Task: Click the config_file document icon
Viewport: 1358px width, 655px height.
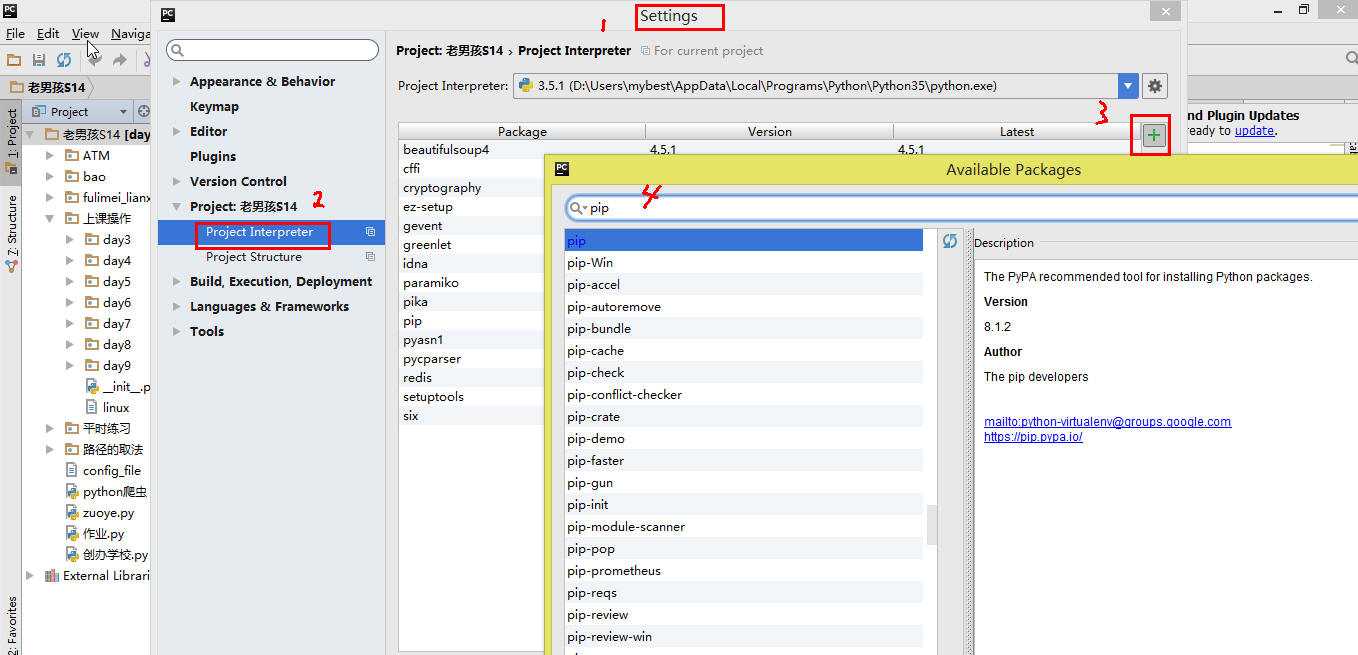Action: coord(72,470)
